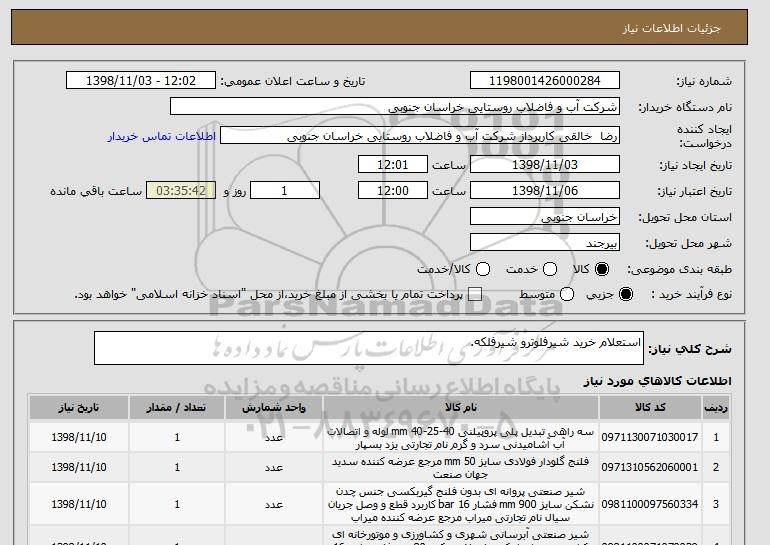Click the need date cell in row 1

pyautogui.click(x=79, y=437)
